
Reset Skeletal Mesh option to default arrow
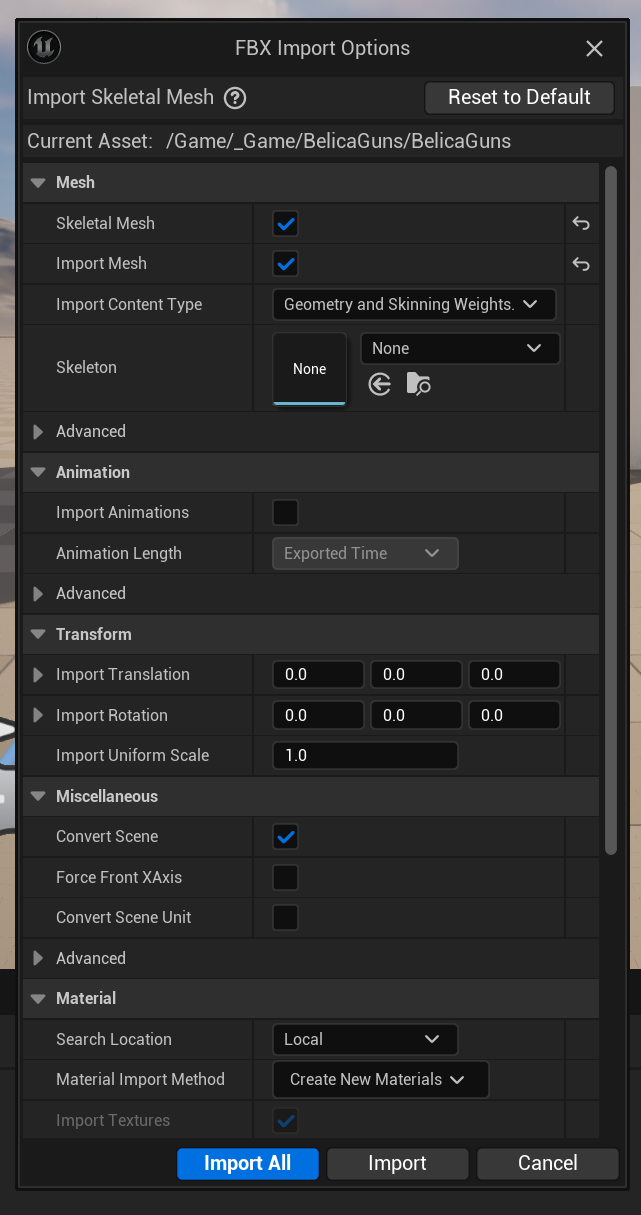click(x=581, y=224)
